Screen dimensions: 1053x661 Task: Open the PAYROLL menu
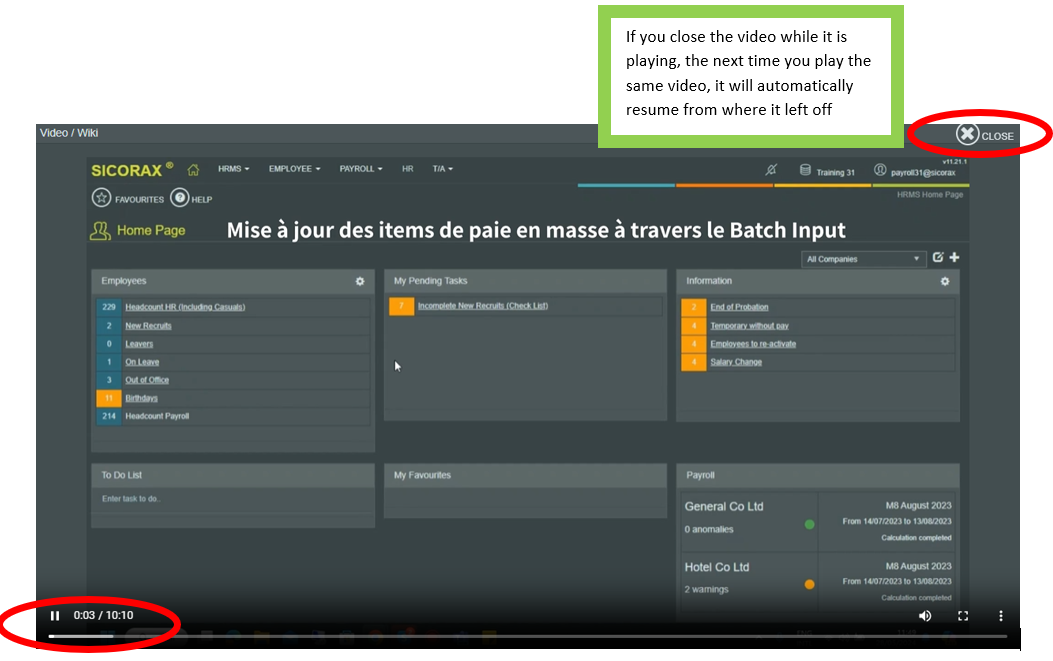pyautogui.click(x=361, y=170)
